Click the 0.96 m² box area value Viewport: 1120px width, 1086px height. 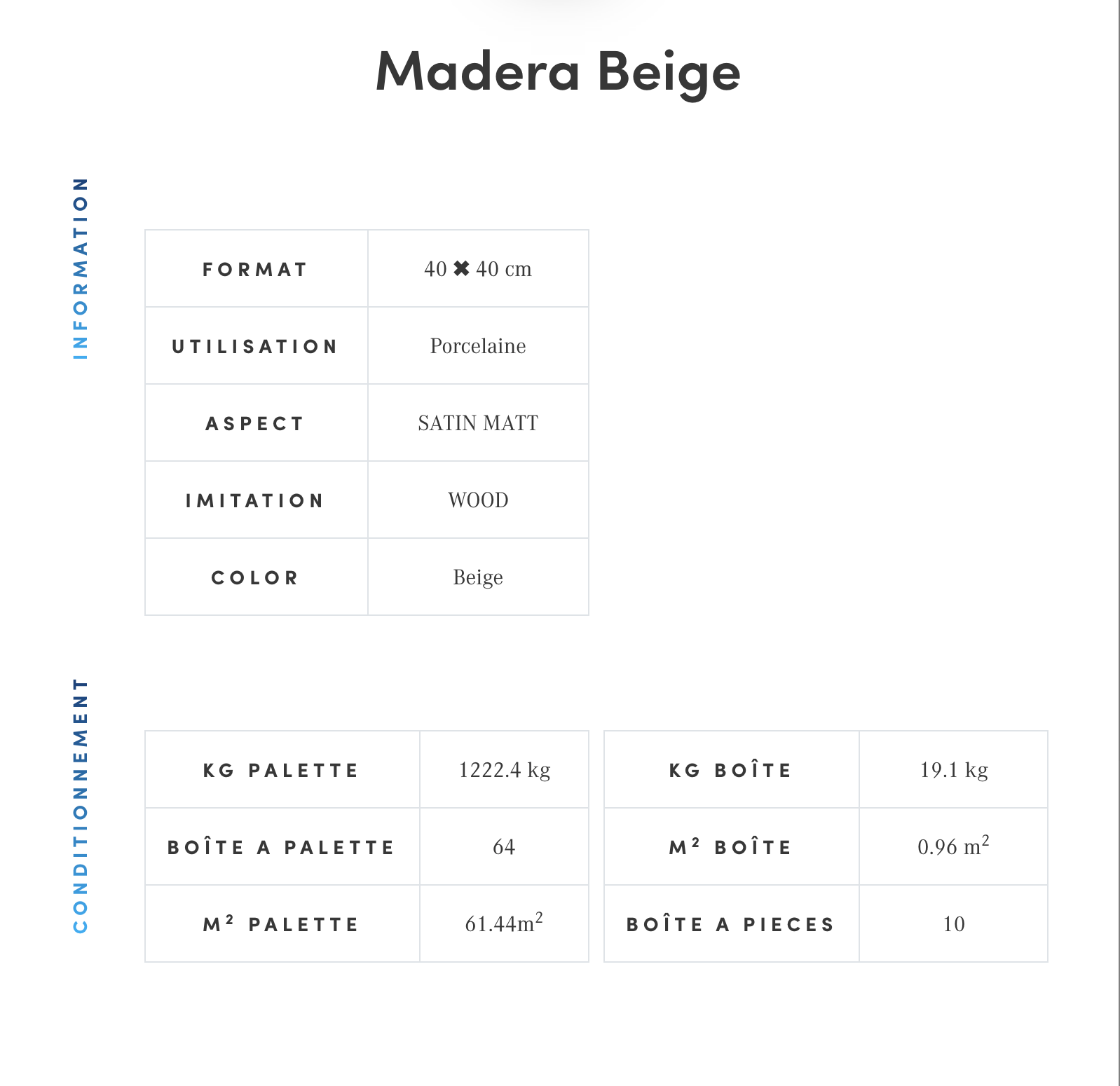[x=953, y=846]
